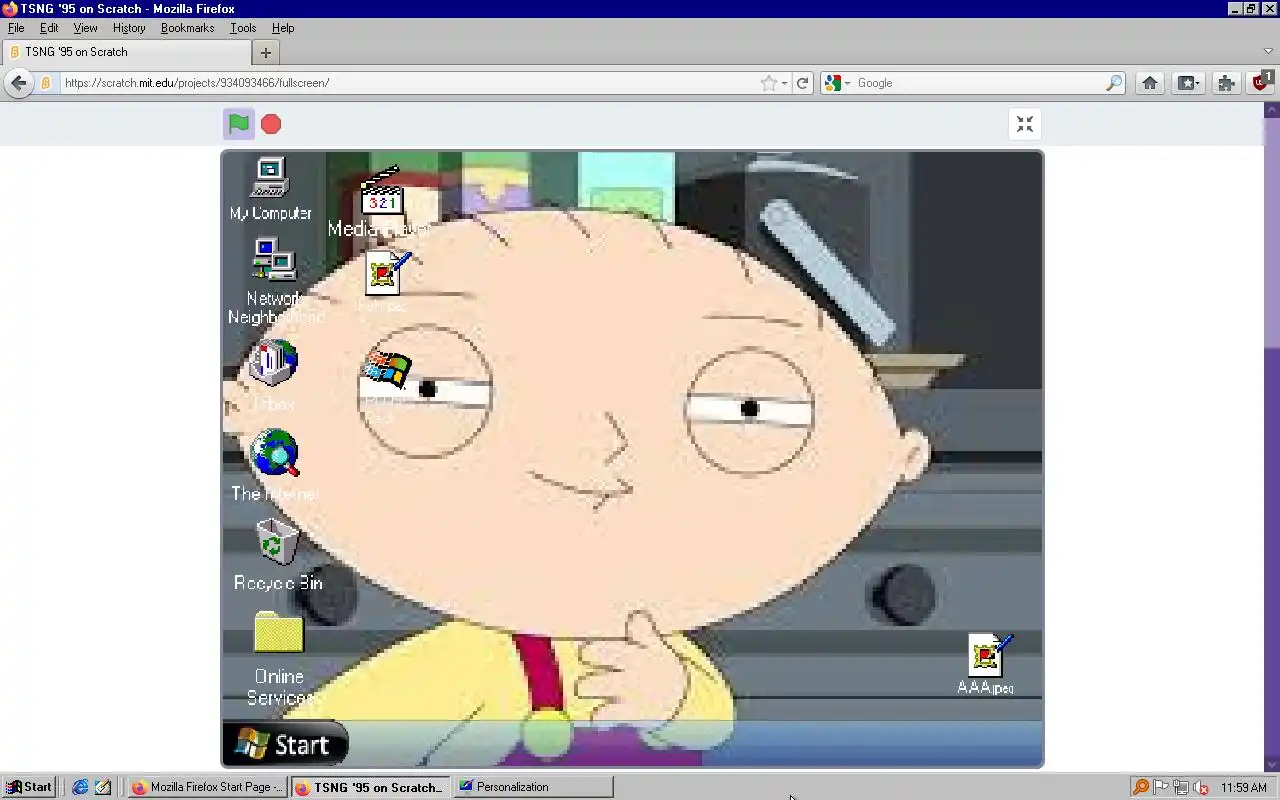Click the notepad quick launch icon
This screenshot has height=800, width=1280.
(103, 787)
